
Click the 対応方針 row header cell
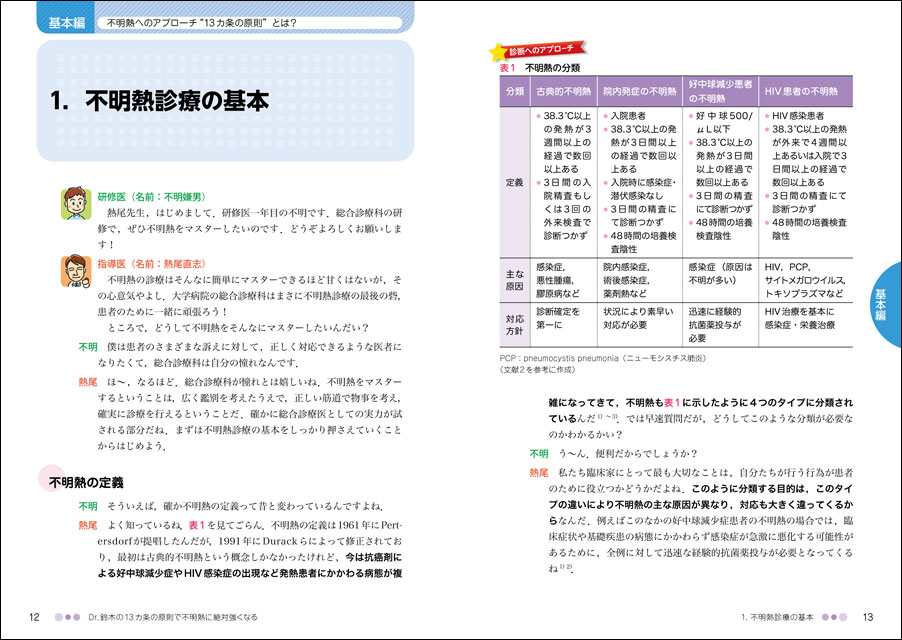click(x=514, y=325)
